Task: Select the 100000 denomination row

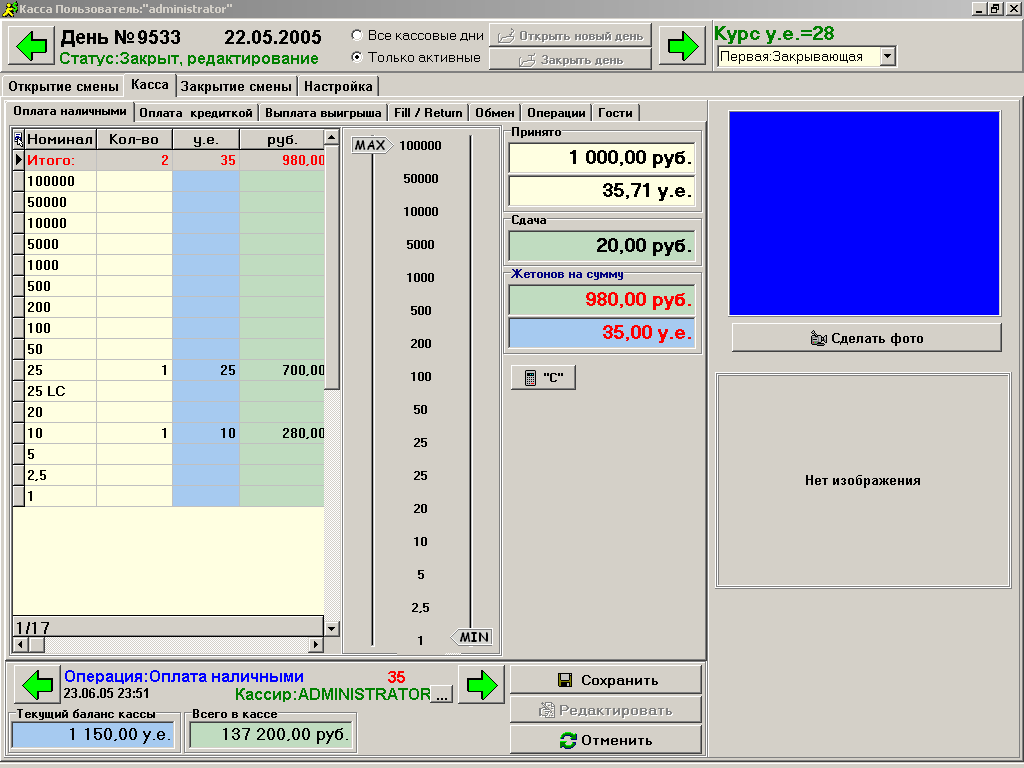Action: 168,182
